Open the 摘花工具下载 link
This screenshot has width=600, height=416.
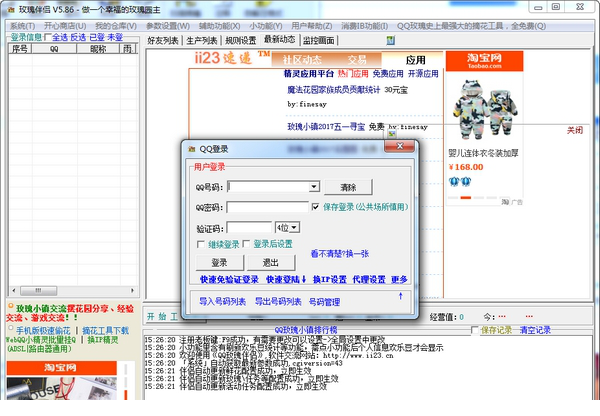(106, 330)
